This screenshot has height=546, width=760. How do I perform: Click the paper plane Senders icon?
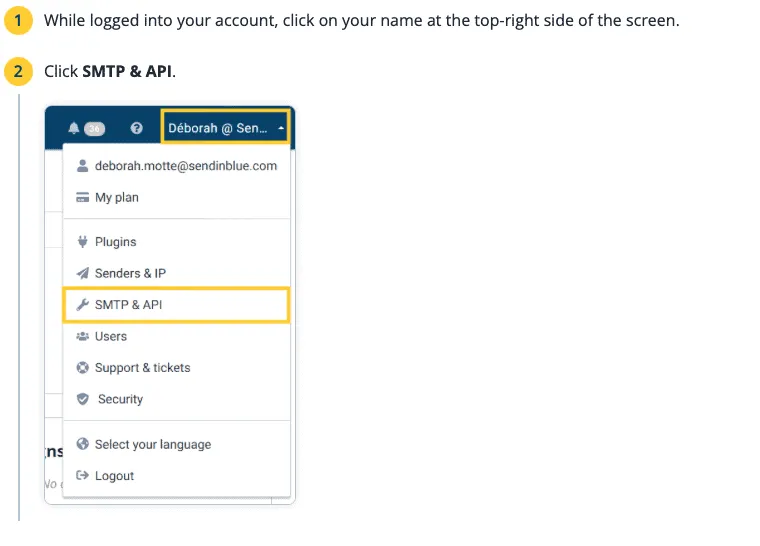point(82,273)
